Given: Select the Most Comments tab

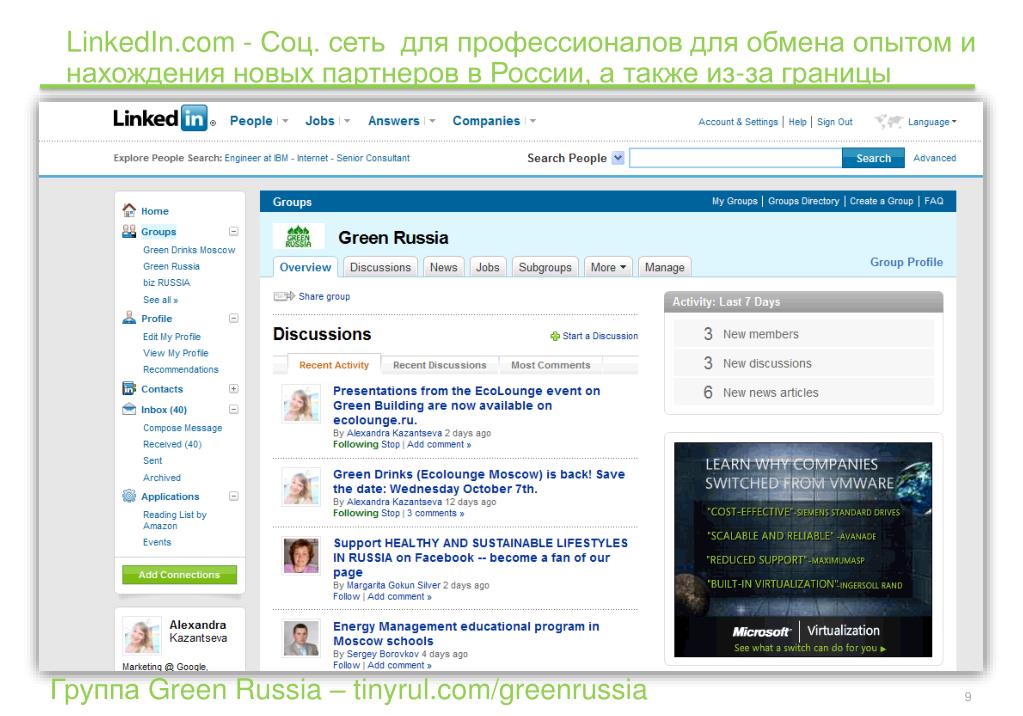Looking at the screenshot, I should coord(551,365).
